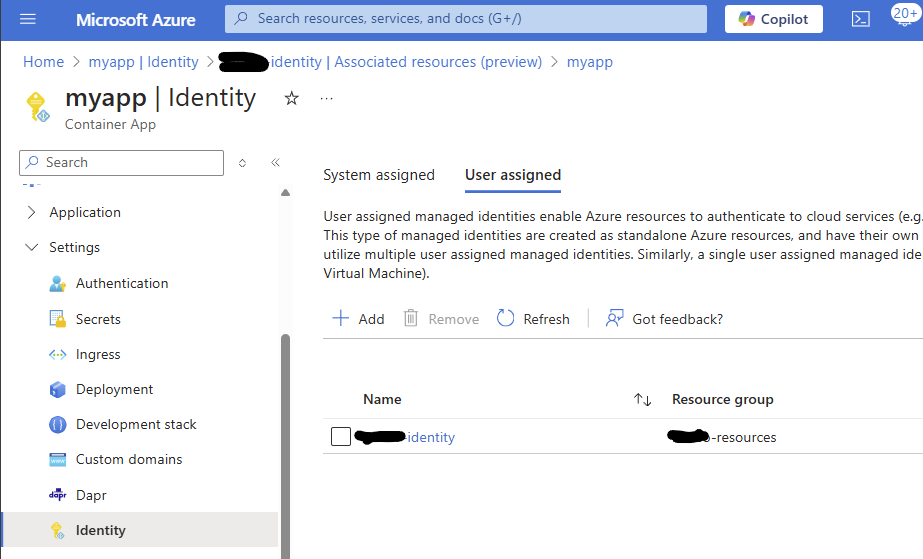Click the Dapr logo icon

coord(58,495)
